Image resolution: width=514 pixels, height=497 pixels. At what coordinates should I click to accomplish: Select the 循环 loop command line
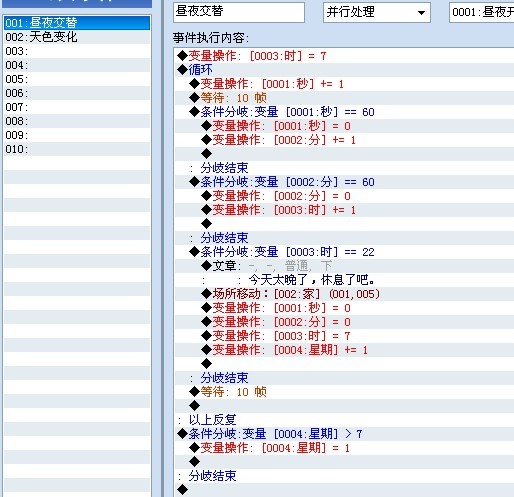[x=344, y=70]
